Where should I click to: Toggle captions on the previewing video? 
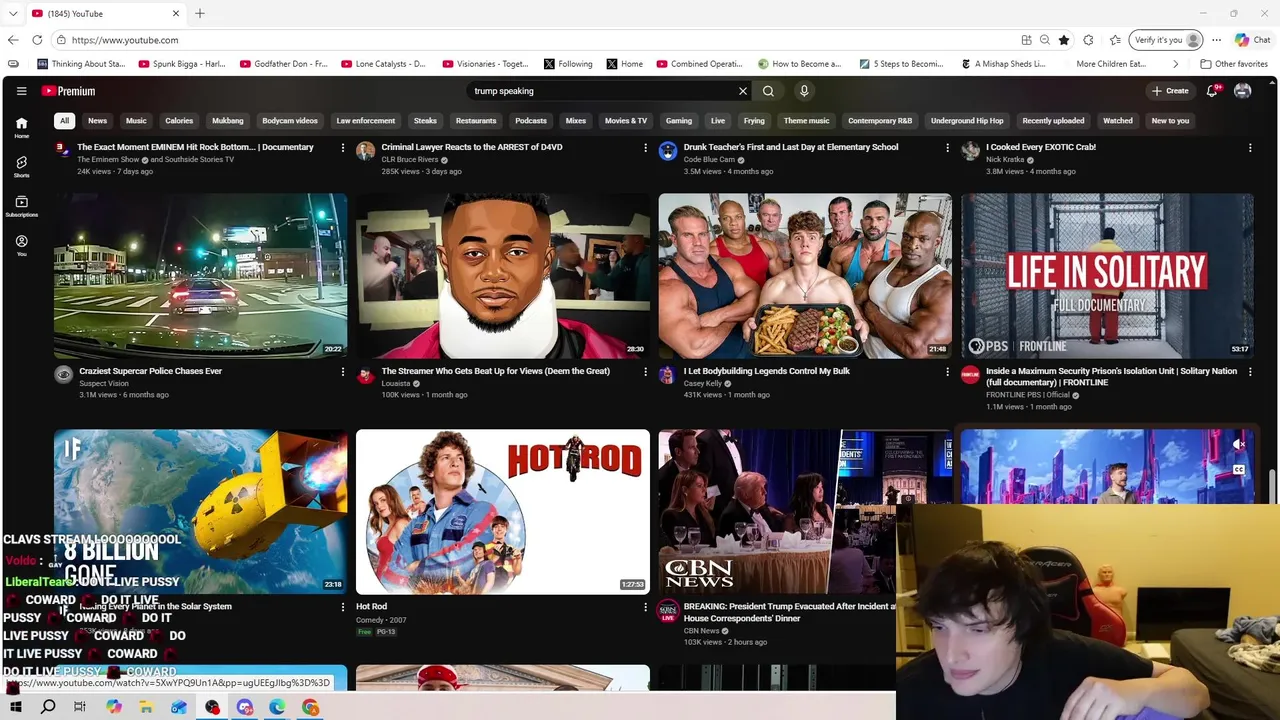[x=1239, y=469]
